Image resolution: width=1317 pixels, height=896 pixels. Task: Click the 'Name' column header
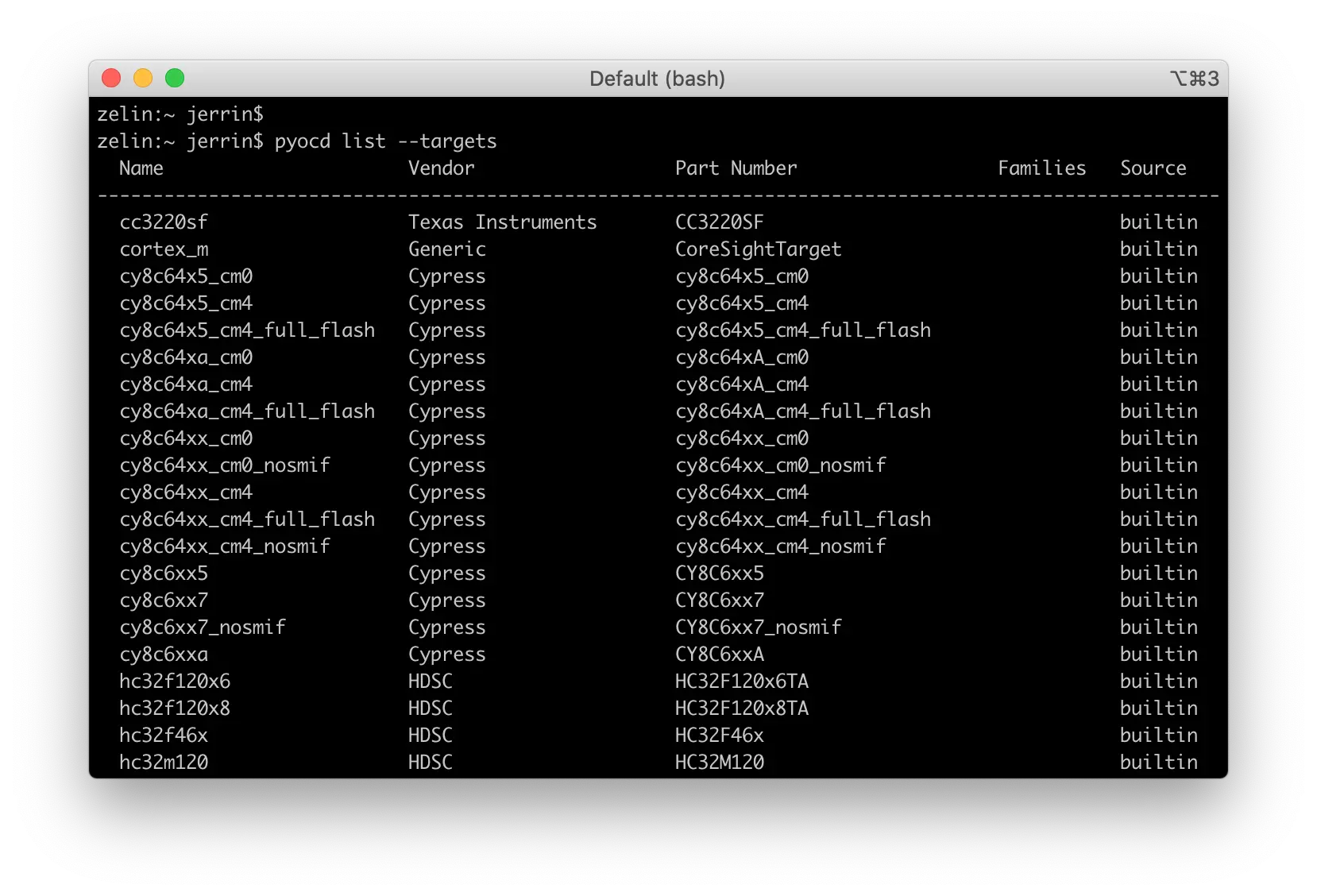[x=141, y=168]
